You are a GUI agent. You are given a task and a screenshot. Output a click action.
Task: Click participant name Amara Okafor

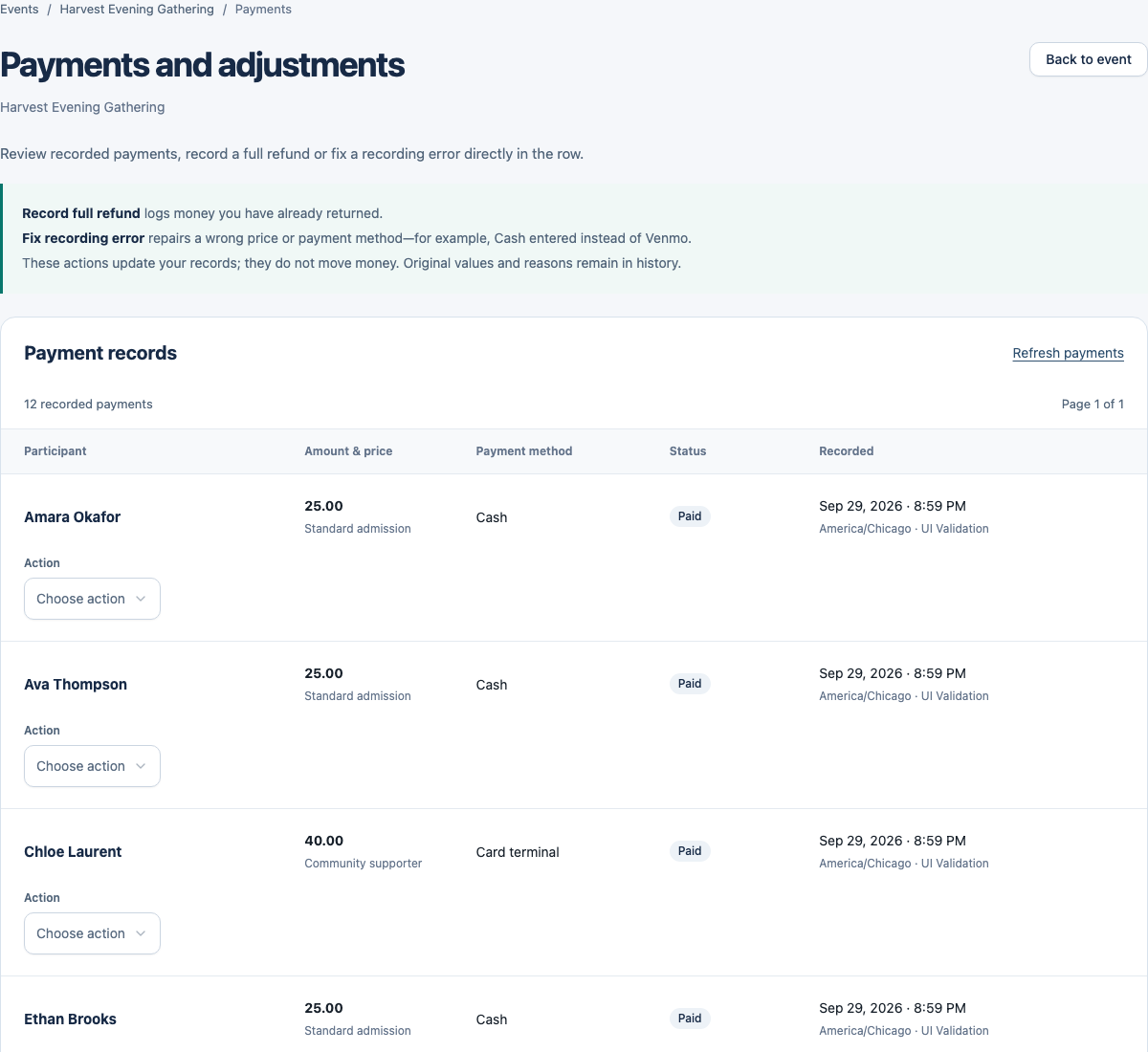pos(73,517)
